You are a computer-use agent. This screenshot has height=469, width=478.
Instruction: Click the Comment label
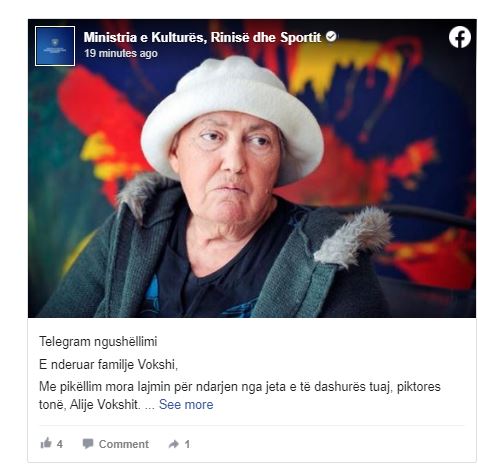pos(124,444)
